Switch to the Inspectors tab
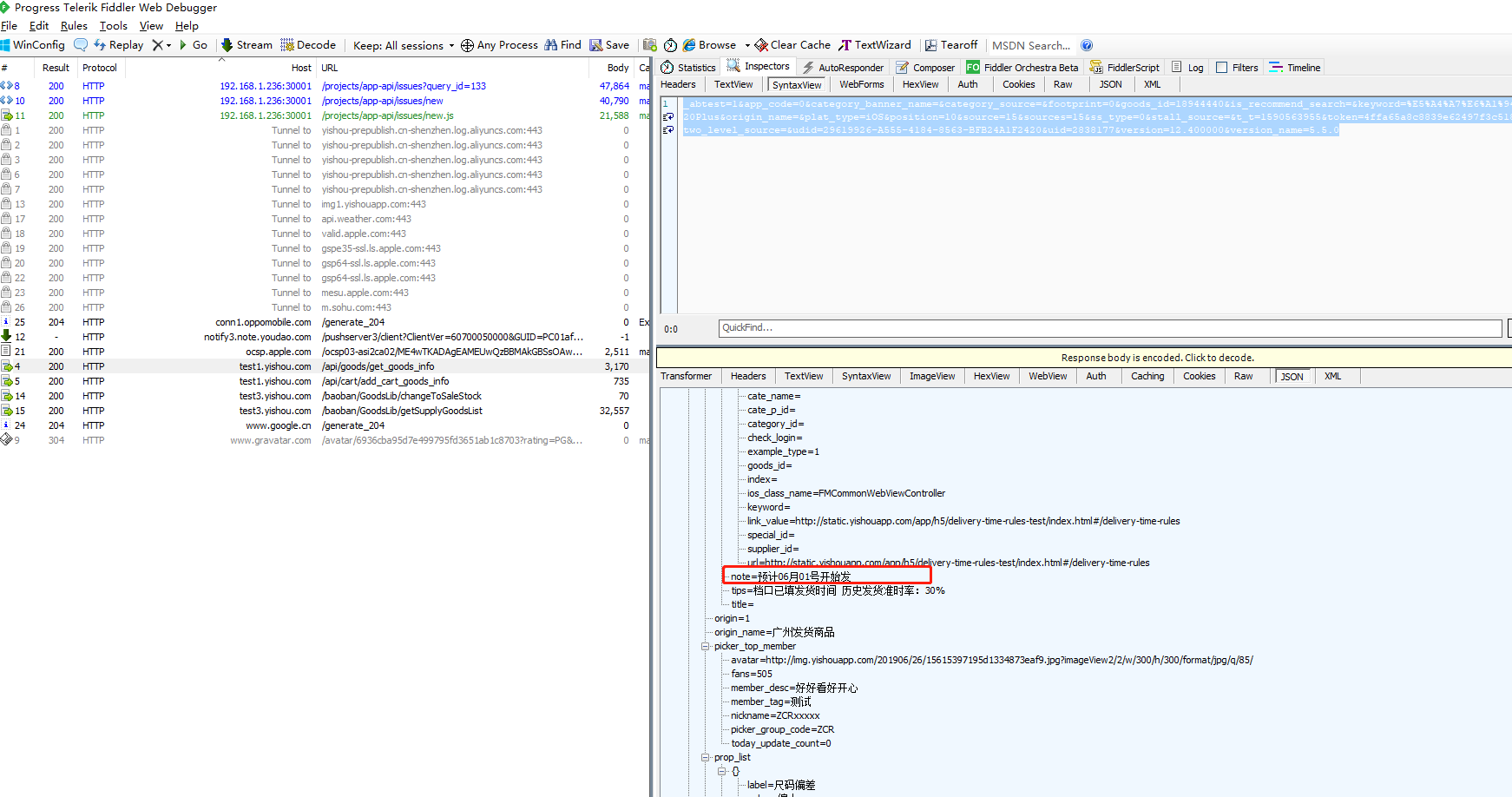The height and width of the screenshot is (797, 1512). (x=759, y=66)
